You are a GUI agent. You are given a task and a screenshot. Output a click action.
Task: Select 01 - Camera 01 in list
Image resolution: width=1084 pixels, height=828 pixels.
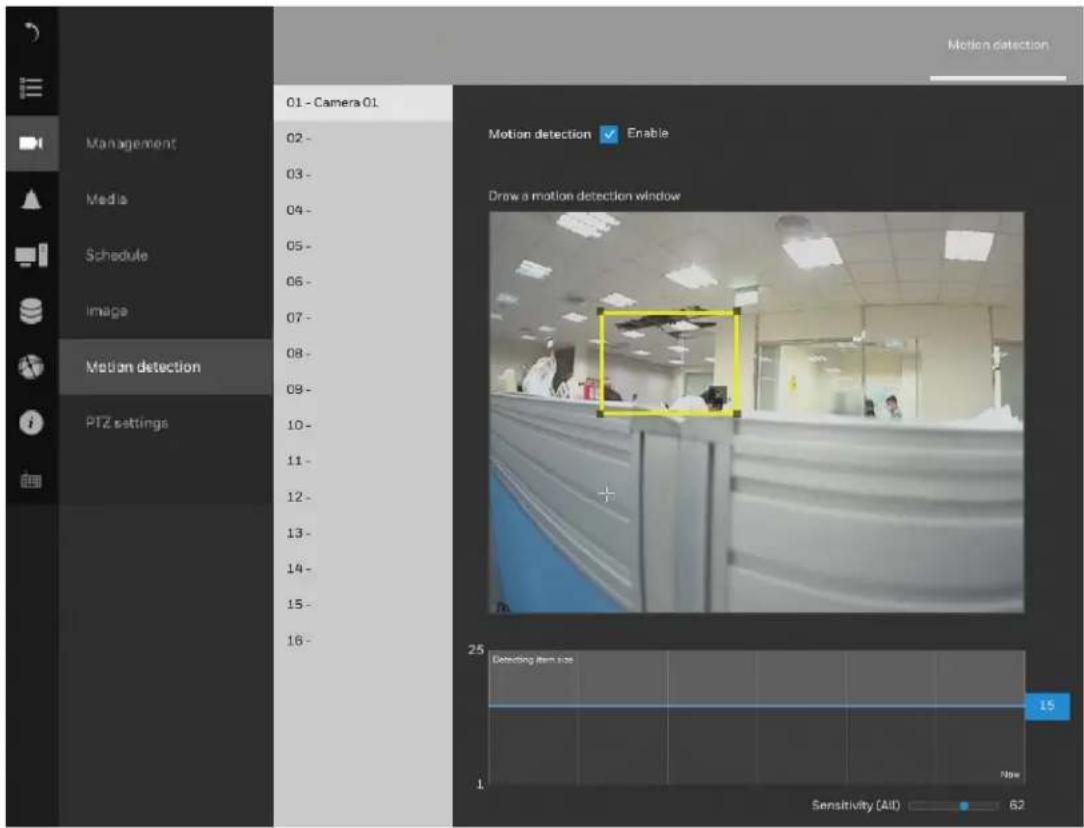[x=363, y=103]
